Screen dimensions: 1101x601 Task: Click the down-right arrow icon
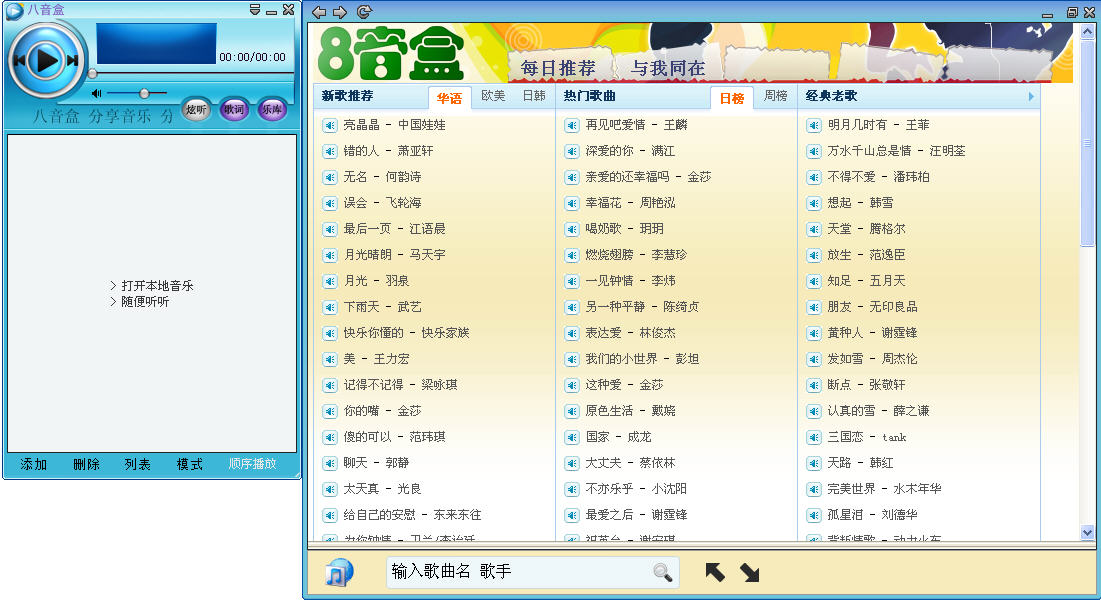749,573
